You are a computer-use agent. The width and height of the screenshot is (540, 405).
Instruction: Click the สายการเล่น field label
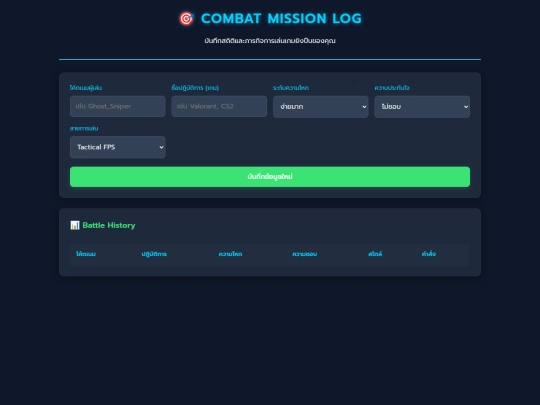[x=84, y=128]
